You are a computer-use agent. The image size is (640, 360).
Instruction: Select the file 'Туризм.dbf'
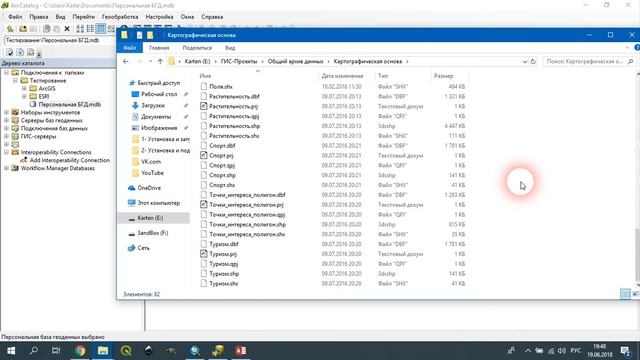(224, 244)
